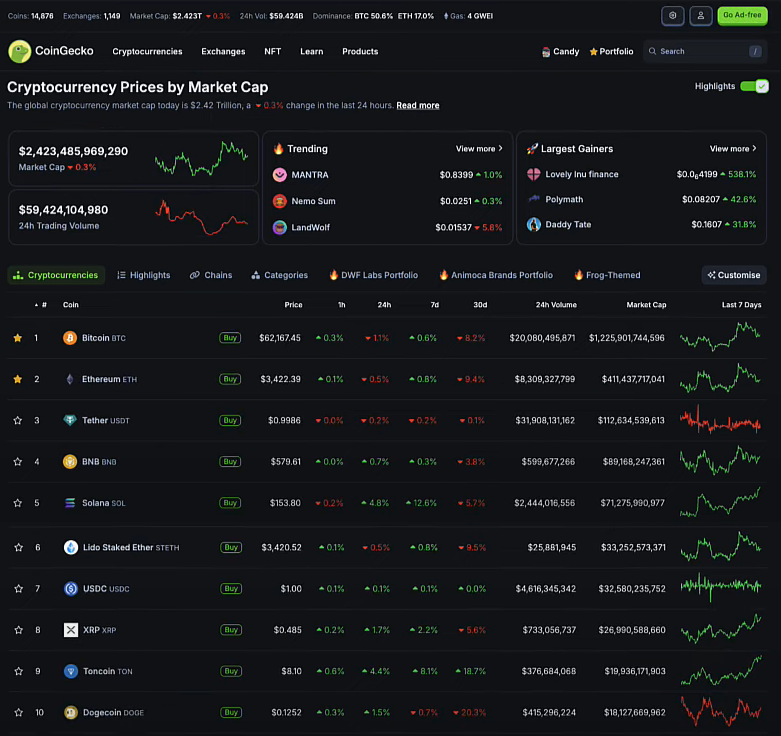
Task: Open the user account profile icon
Action: (x=701, y=16)
